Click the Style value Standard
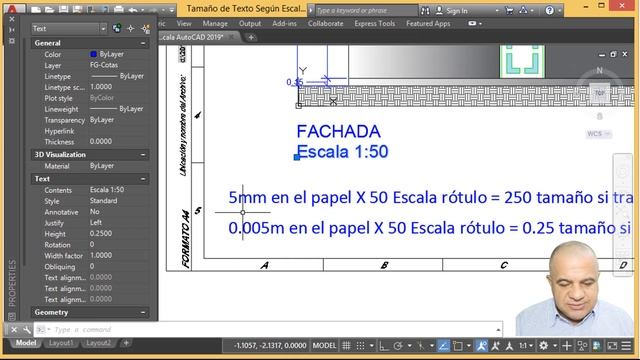This screenshot has width=640, height=360. pos(104,201)
